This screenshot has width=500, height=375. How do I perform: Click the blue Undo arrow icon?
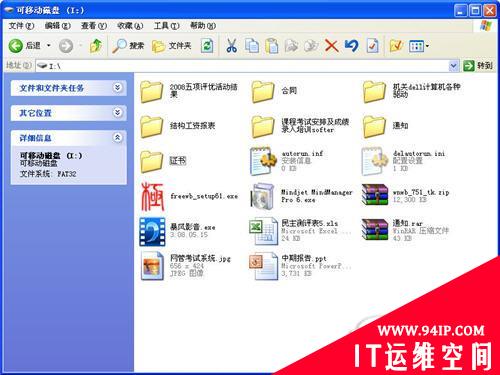click(351, 45)
